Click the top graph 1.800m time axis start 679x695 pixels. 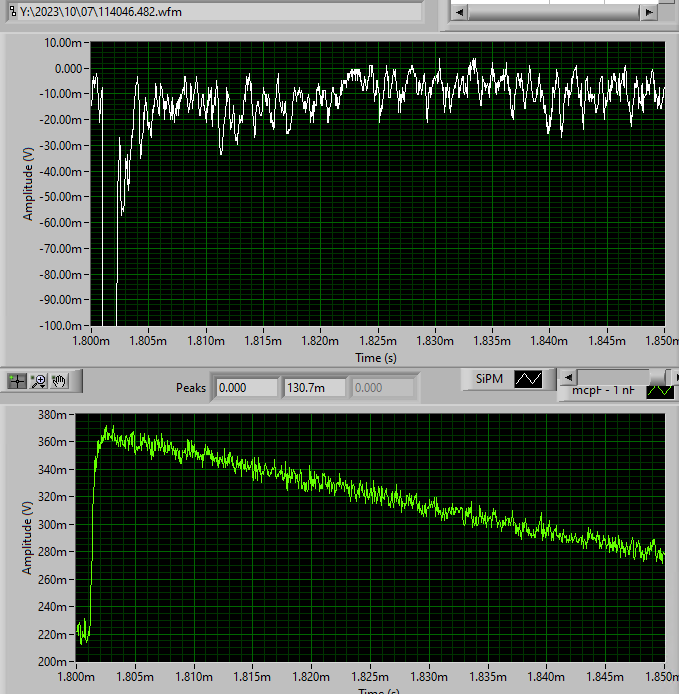91,341
